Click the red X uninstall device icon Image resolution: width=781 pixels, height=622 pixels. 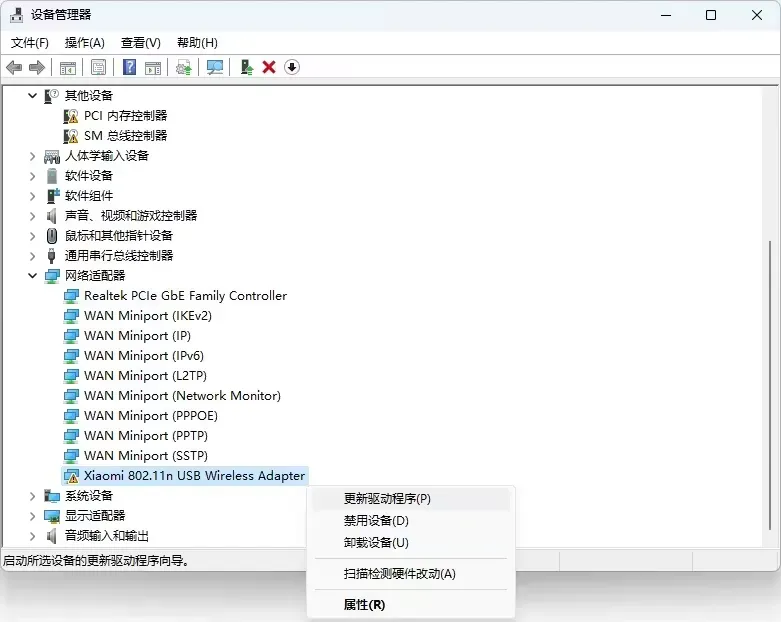tap(269, 67)
